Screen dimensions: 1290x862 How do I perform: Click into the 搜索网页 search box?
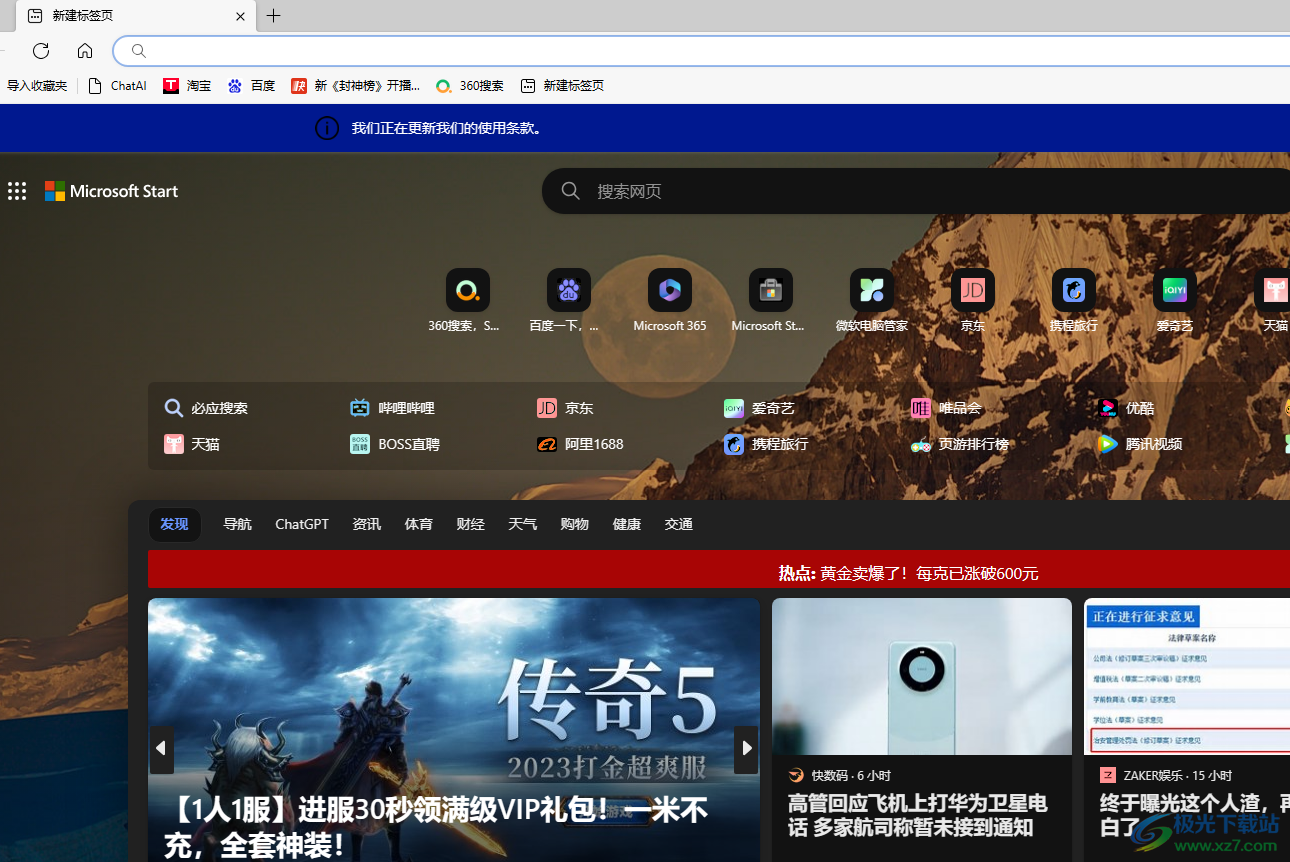(915, 191)
